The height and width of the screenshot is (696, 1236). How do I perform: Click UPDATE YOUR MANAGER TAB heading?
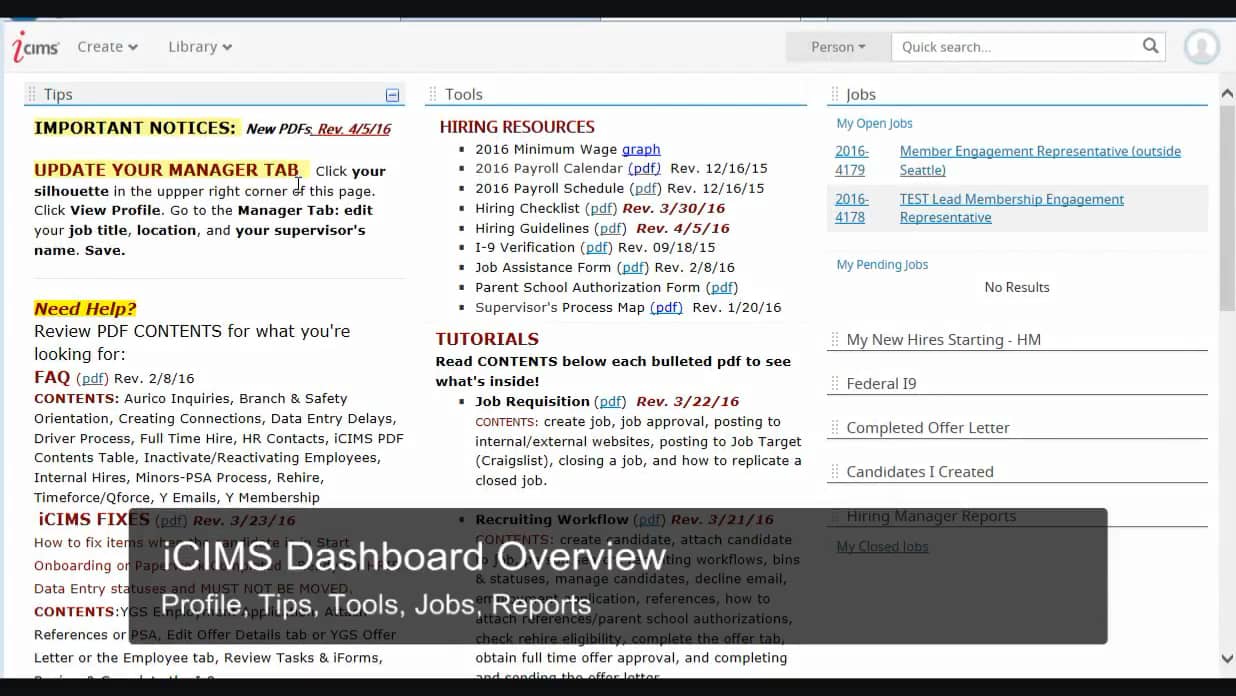[167, 170]
